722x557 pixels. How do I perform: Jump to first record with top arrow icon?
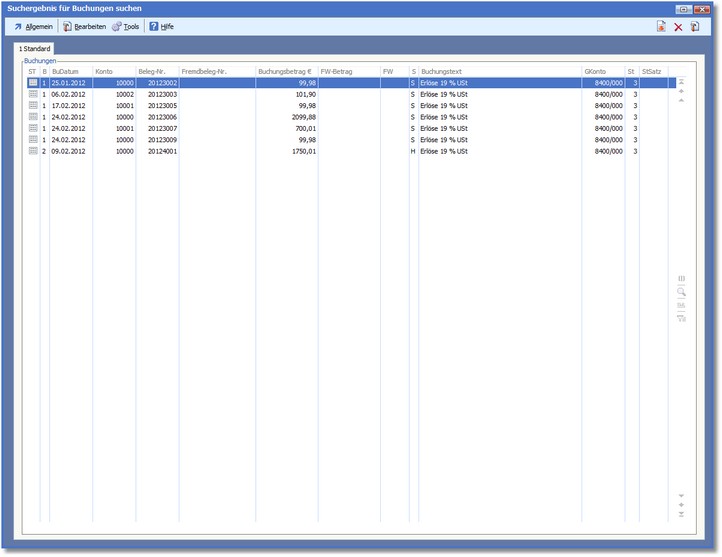[682, 80]
